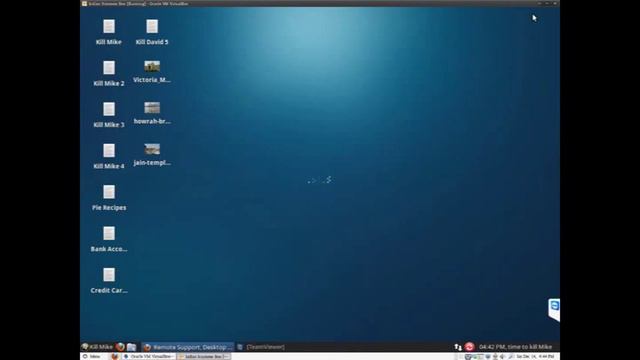Open the panel clock reading 04:42 PM
The height and width of the screenshot is (360, 640).
[516, 347]
